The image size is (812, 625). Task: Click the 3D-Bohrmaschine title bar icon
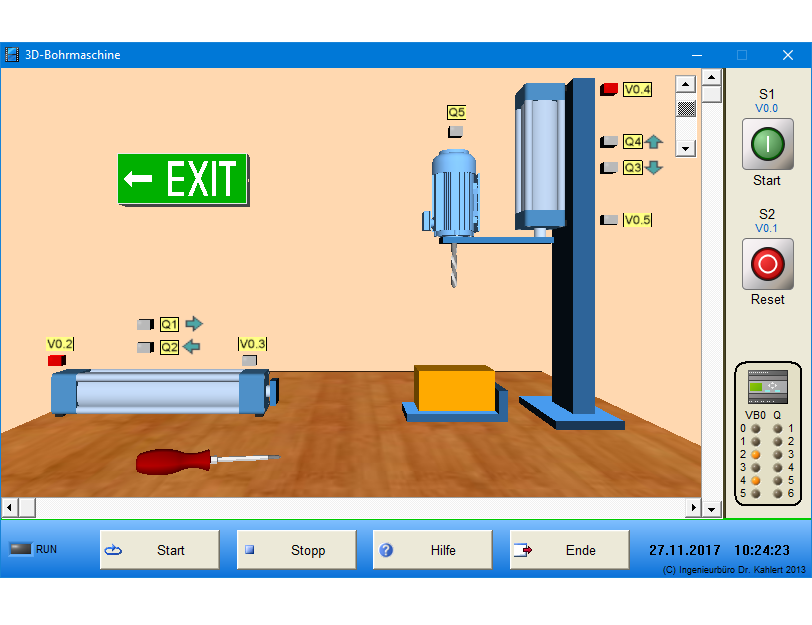[12, 55]
